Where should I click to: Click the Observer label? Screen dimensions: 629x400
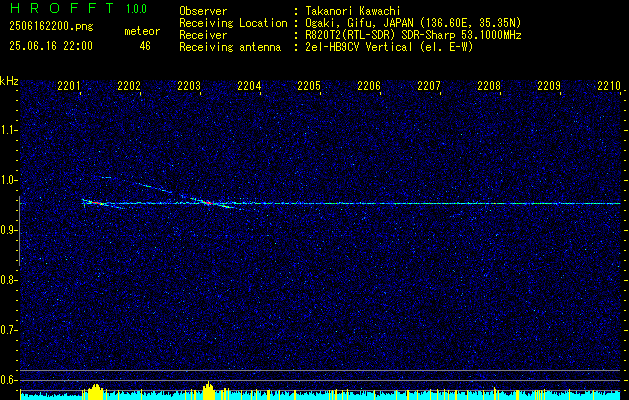point(203,11)
